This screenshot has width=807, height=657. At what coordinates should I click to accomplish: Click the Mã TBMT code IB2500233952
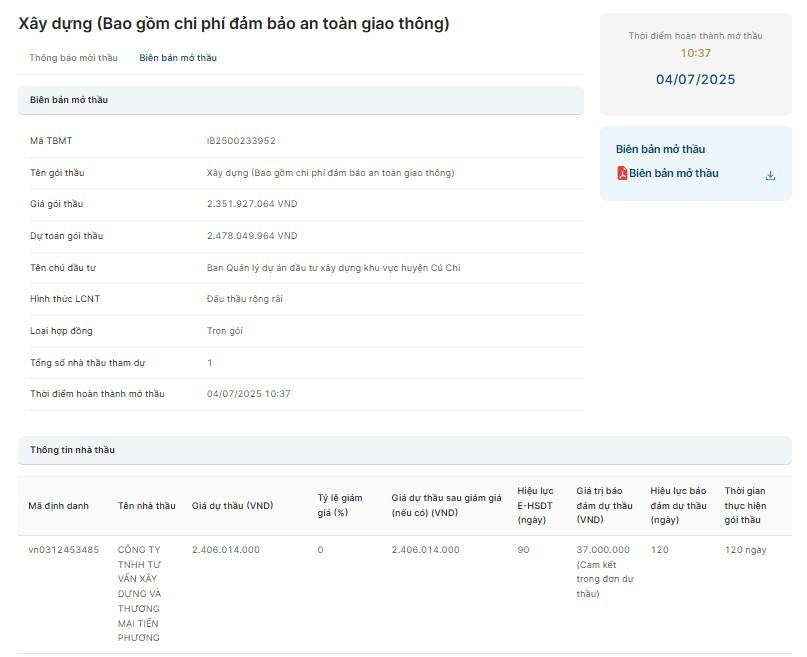(x=241, y=141)
